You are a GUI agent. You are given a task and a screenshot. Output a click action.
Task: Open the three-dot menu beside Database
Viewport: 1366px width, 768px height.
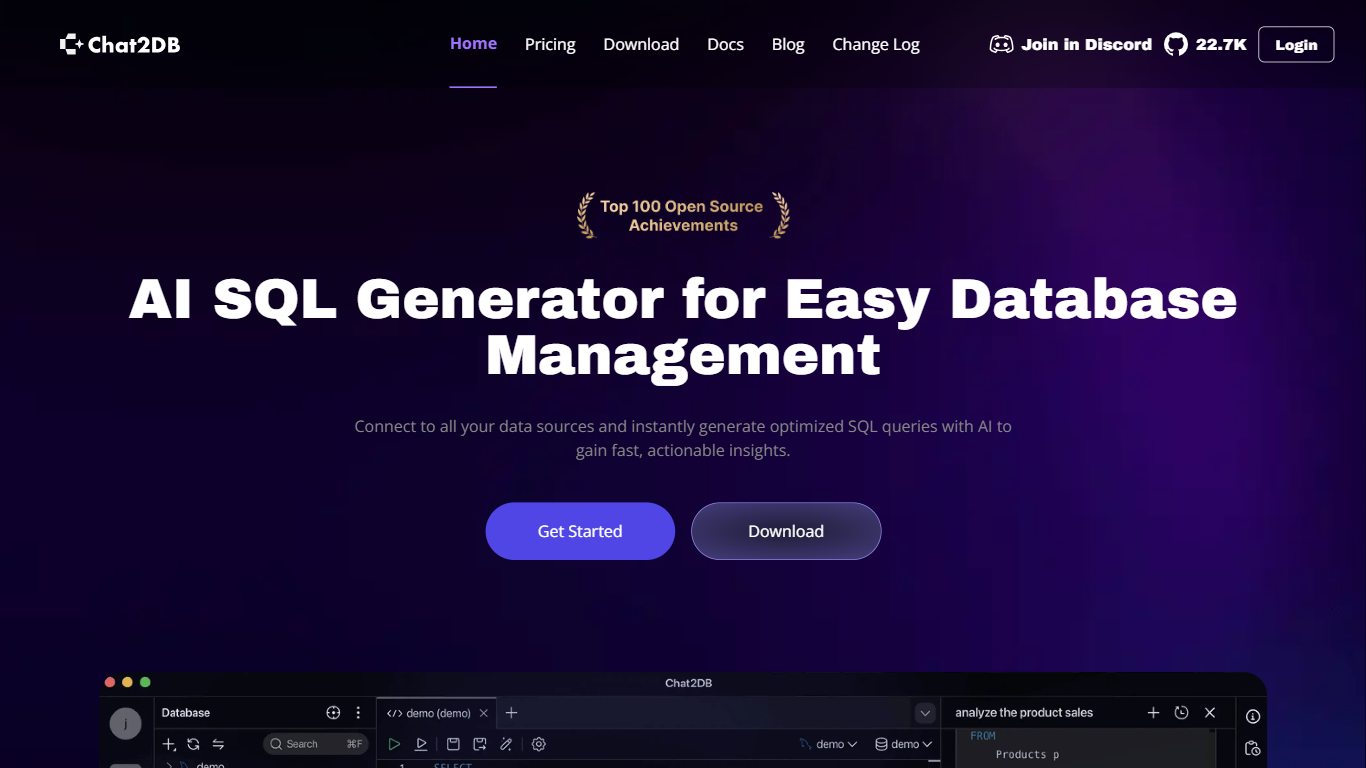(x=358, y=713)
